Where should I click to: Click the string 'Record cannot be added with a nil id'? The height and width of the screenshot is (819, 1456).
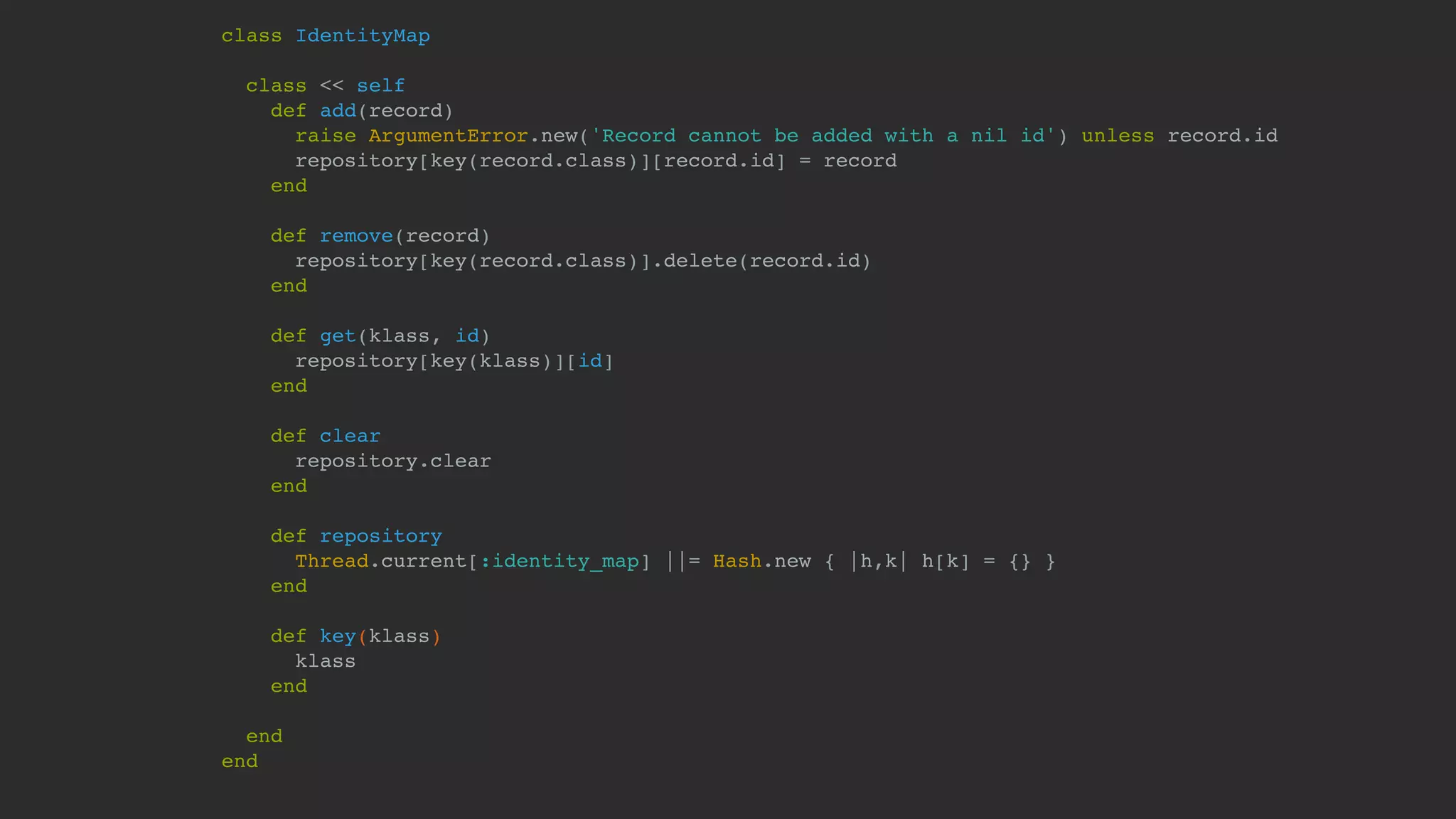(823, 136)
